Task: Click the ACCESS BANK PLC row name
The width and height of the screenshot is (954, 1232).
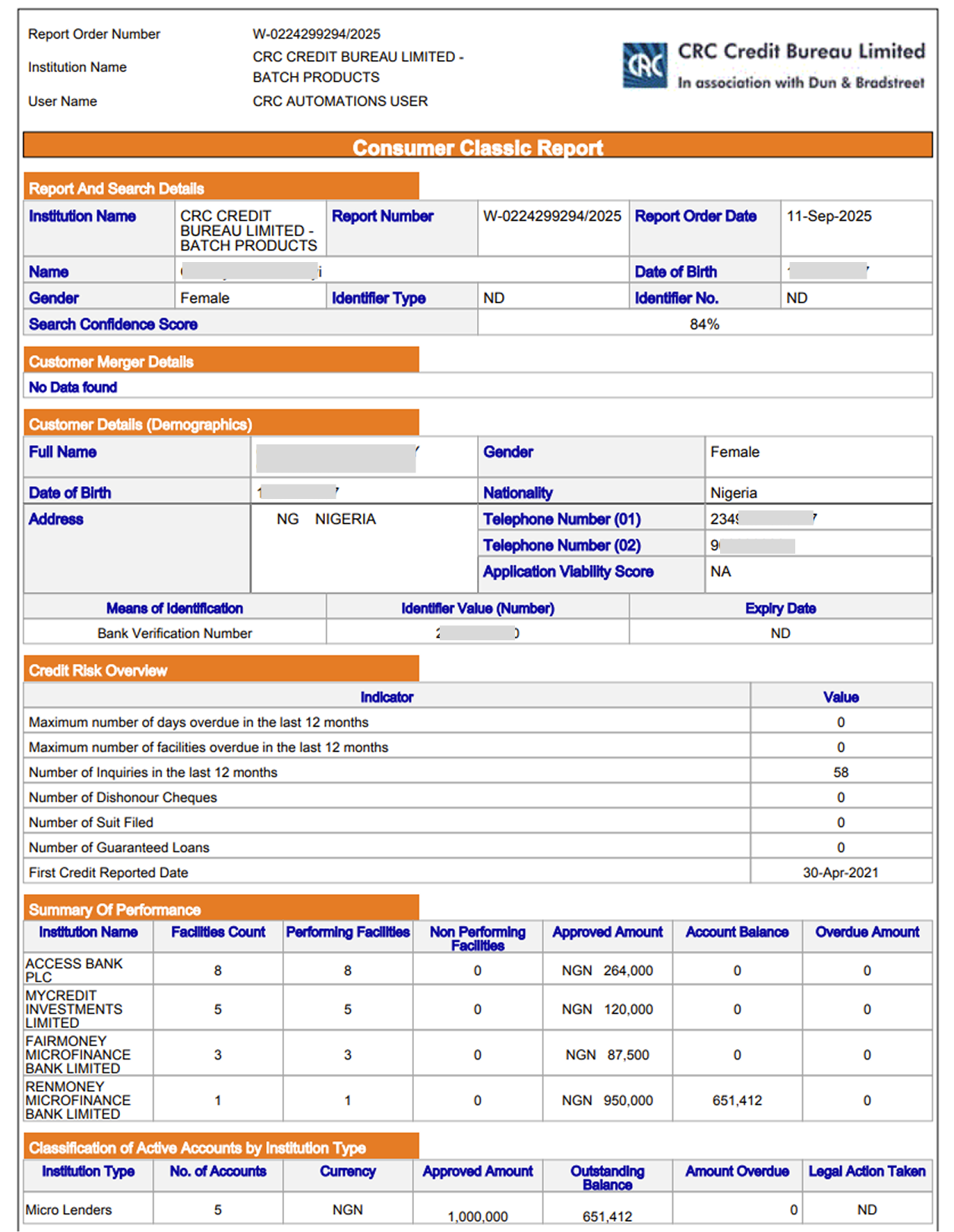Action: (74, 970)
